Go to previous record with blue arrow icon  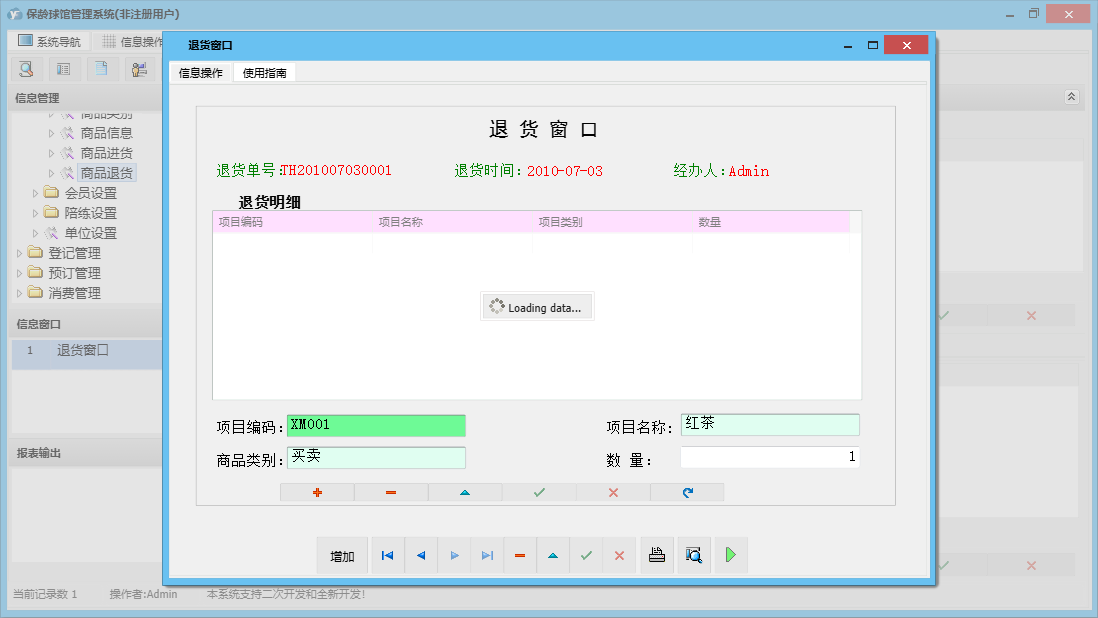click(x=420, y=555)
